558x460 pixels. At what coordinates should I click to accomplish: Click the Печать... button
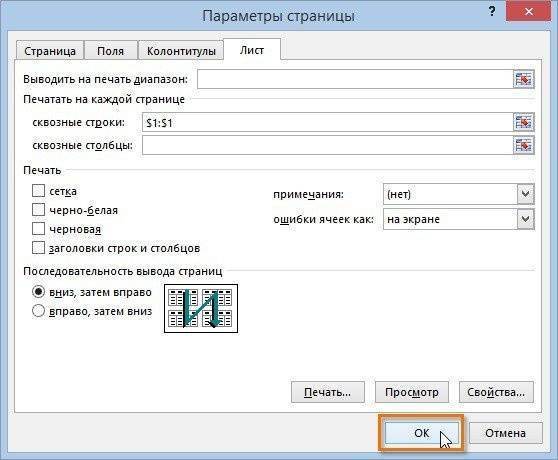328,392
